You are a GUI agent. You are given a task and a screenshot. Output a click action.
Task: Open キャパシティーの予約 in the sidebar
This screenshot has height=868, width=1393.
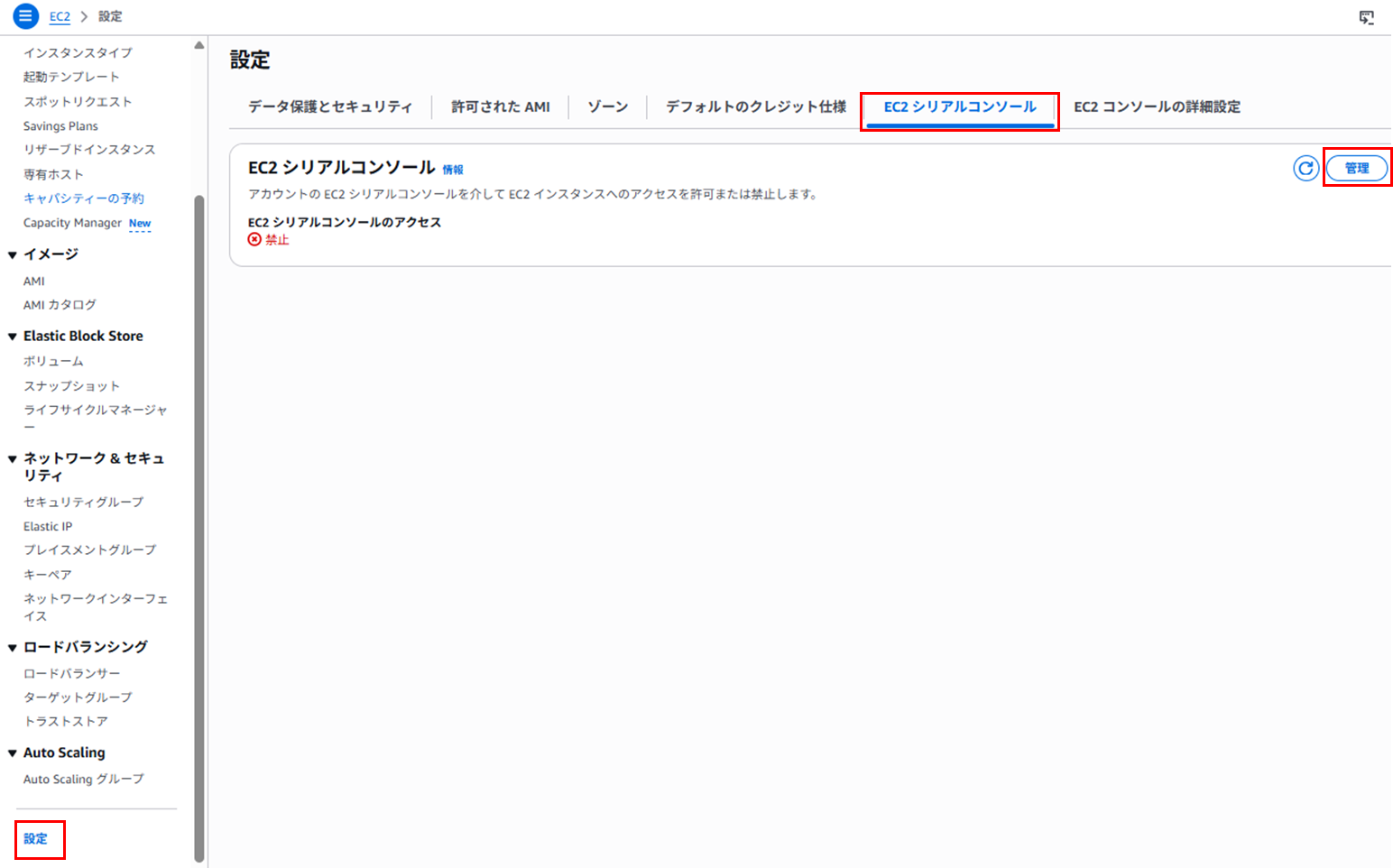(x=84, y=198)
